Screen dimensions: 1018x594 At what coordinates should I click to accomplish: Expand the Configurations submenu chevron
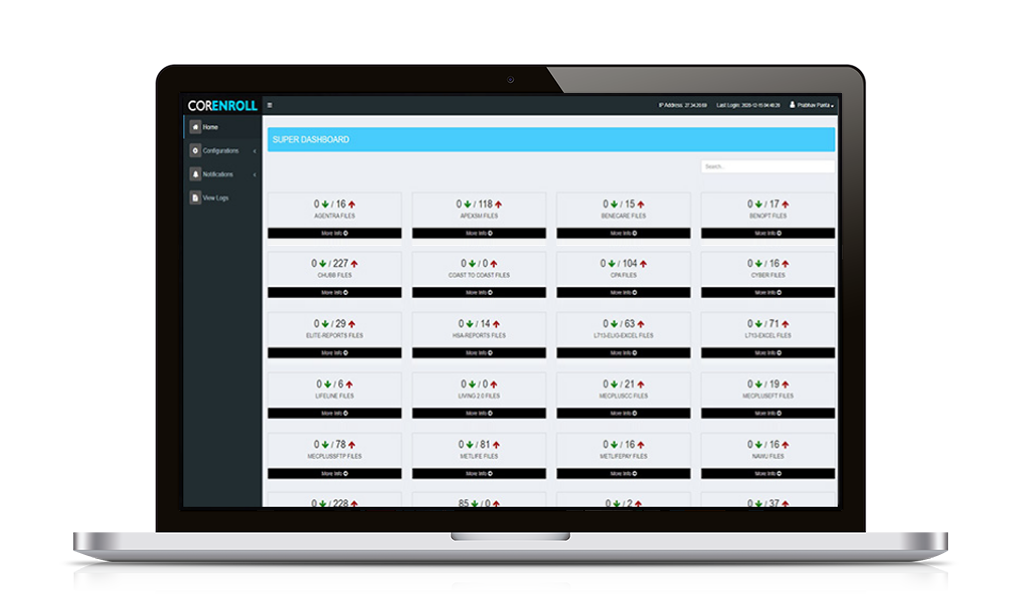coord(255,150)
